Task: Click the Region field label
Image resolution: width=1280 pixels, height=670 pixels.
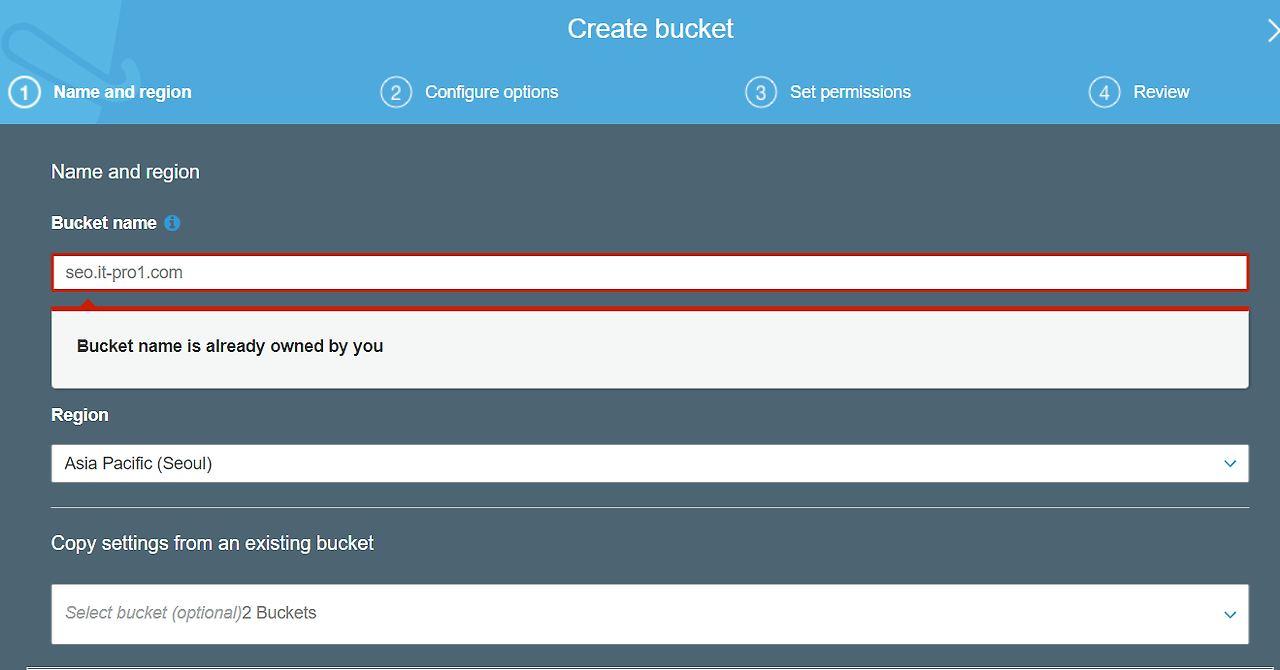Action: coord(80,415)
